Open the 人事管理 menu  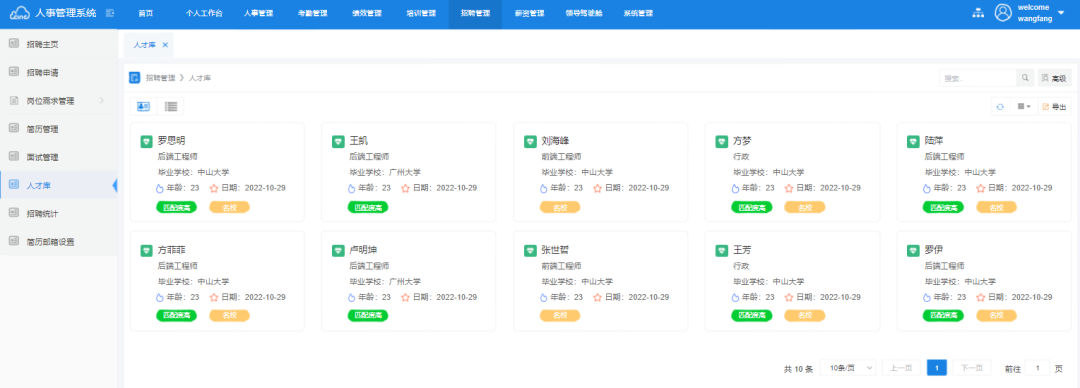click(258, 14)
